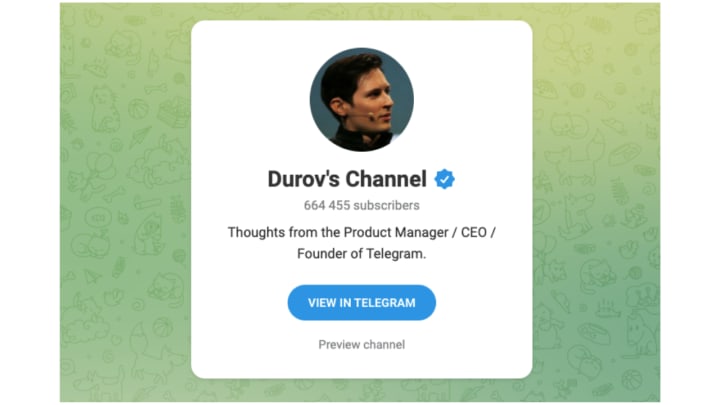Click the headset microphone in profile photo
720x405 pixels.
tap(371, 116)
